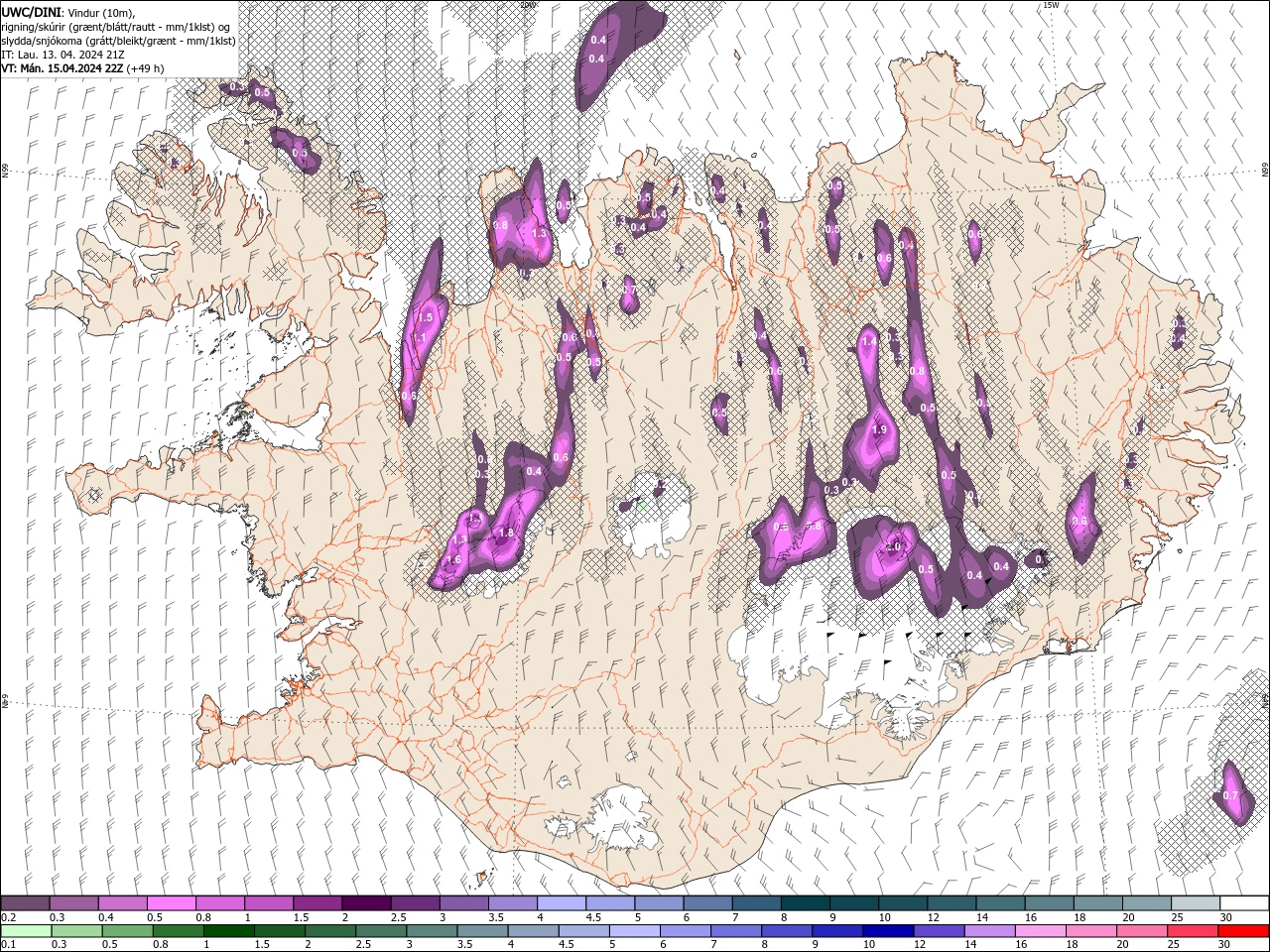Click the 0.3–0.4 snow scale swatch
1270x952 pixels.
(x=73, y=903)
